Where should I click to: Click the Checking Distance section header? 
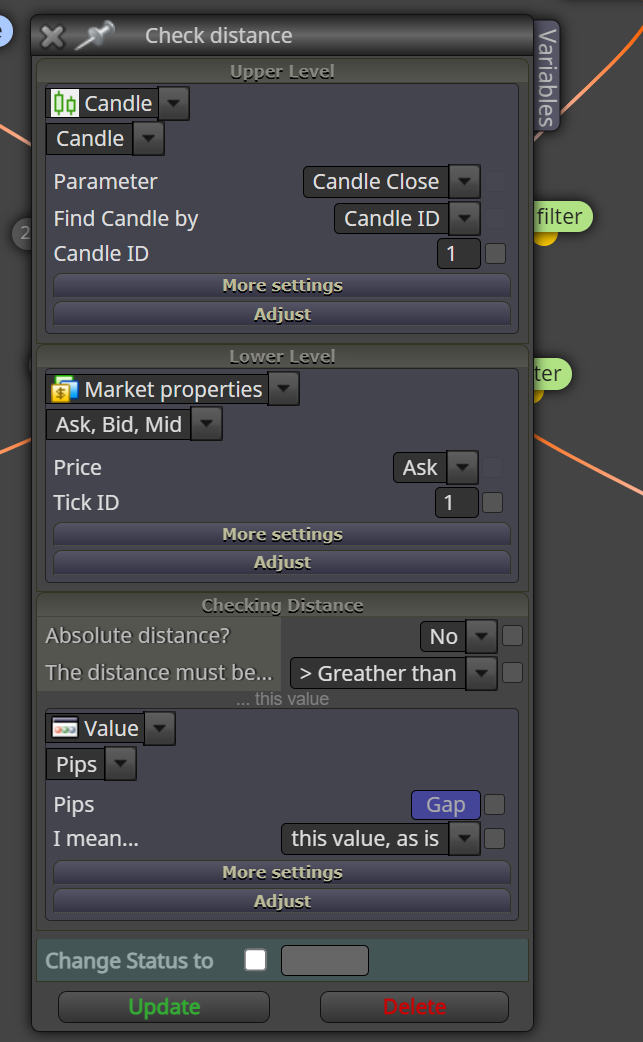tap(282, 605)
